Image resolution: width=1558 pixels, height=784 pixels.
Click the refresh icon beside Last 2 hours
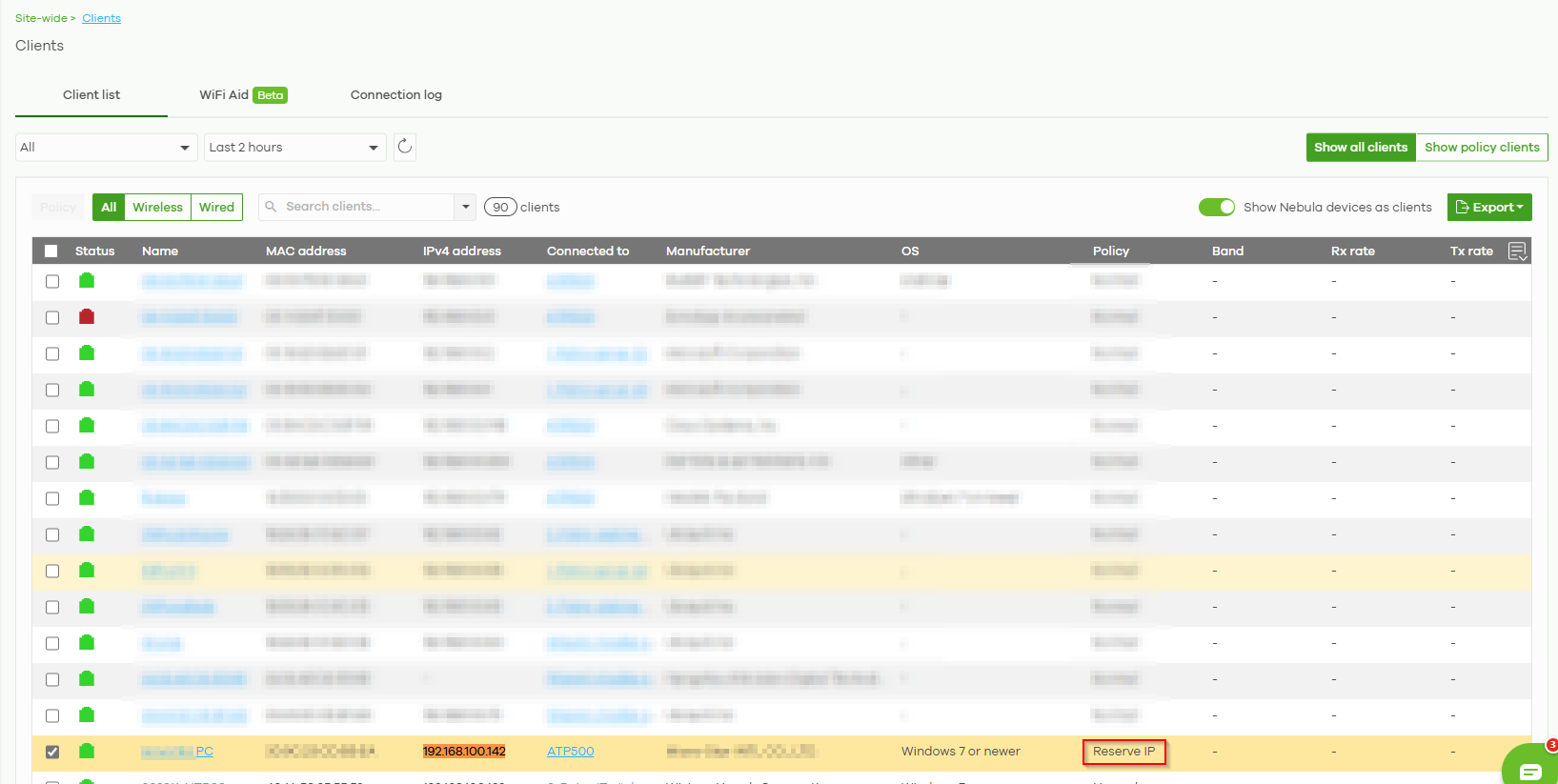tap(405, 147)
